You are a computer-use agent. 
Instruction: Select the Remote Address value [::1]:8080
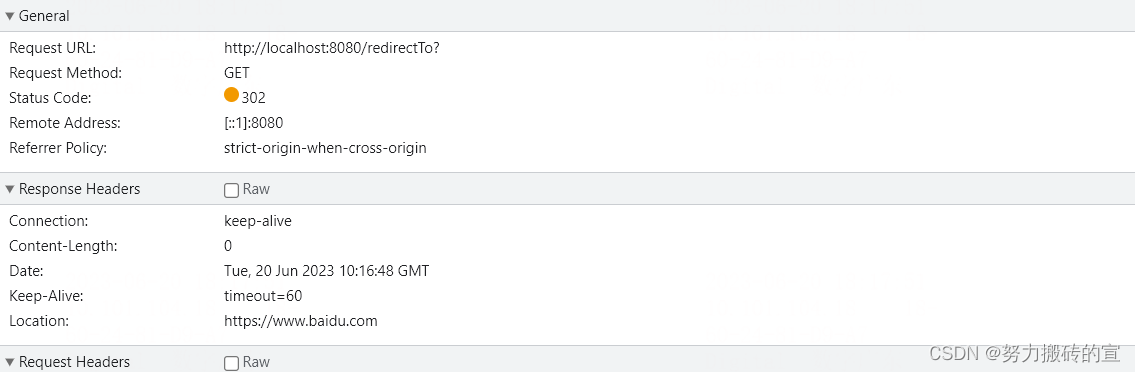click(253, 123)
